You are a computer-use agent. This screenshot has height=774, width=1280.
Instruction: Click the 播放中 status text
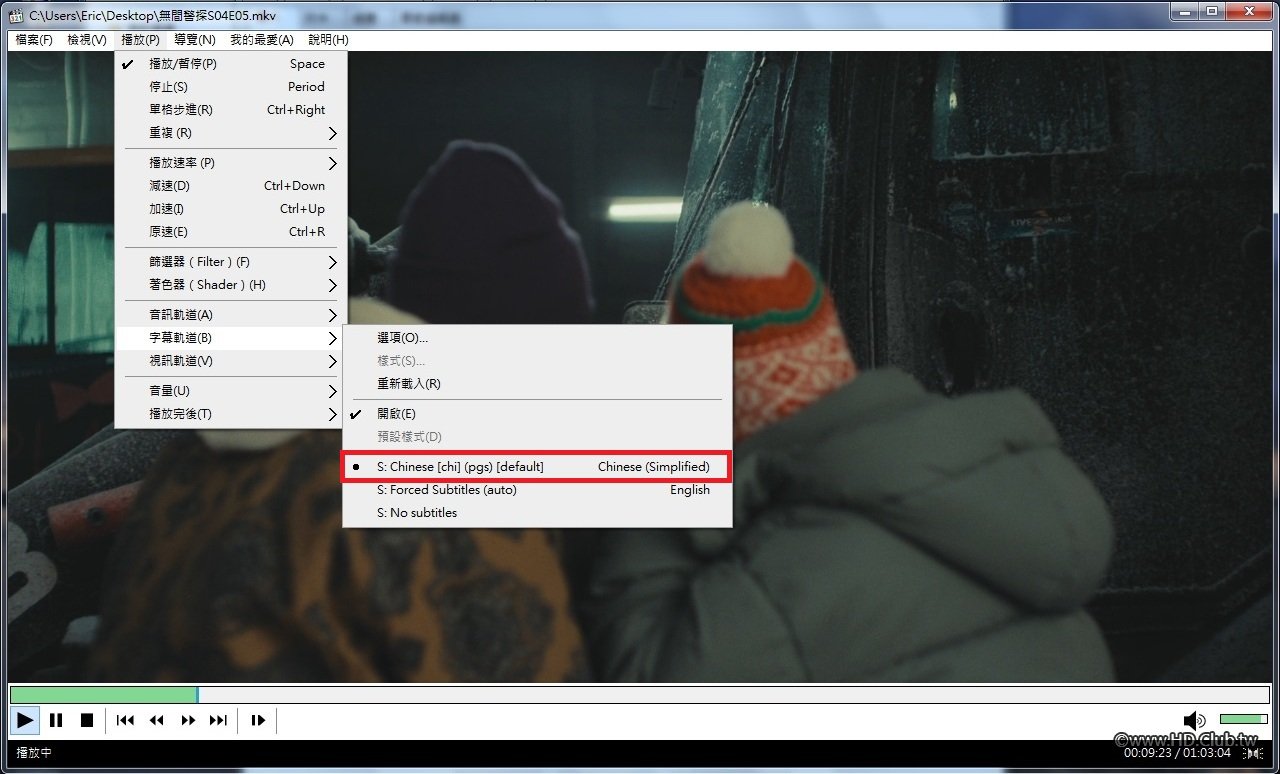(x=34, y=753)
